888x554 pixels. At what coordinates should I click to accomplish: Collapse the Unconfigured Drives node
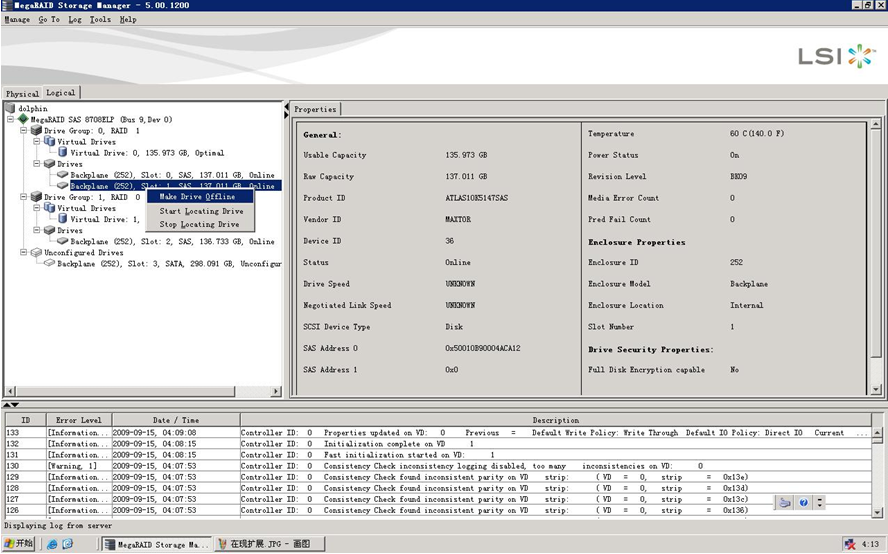point(23,253)
